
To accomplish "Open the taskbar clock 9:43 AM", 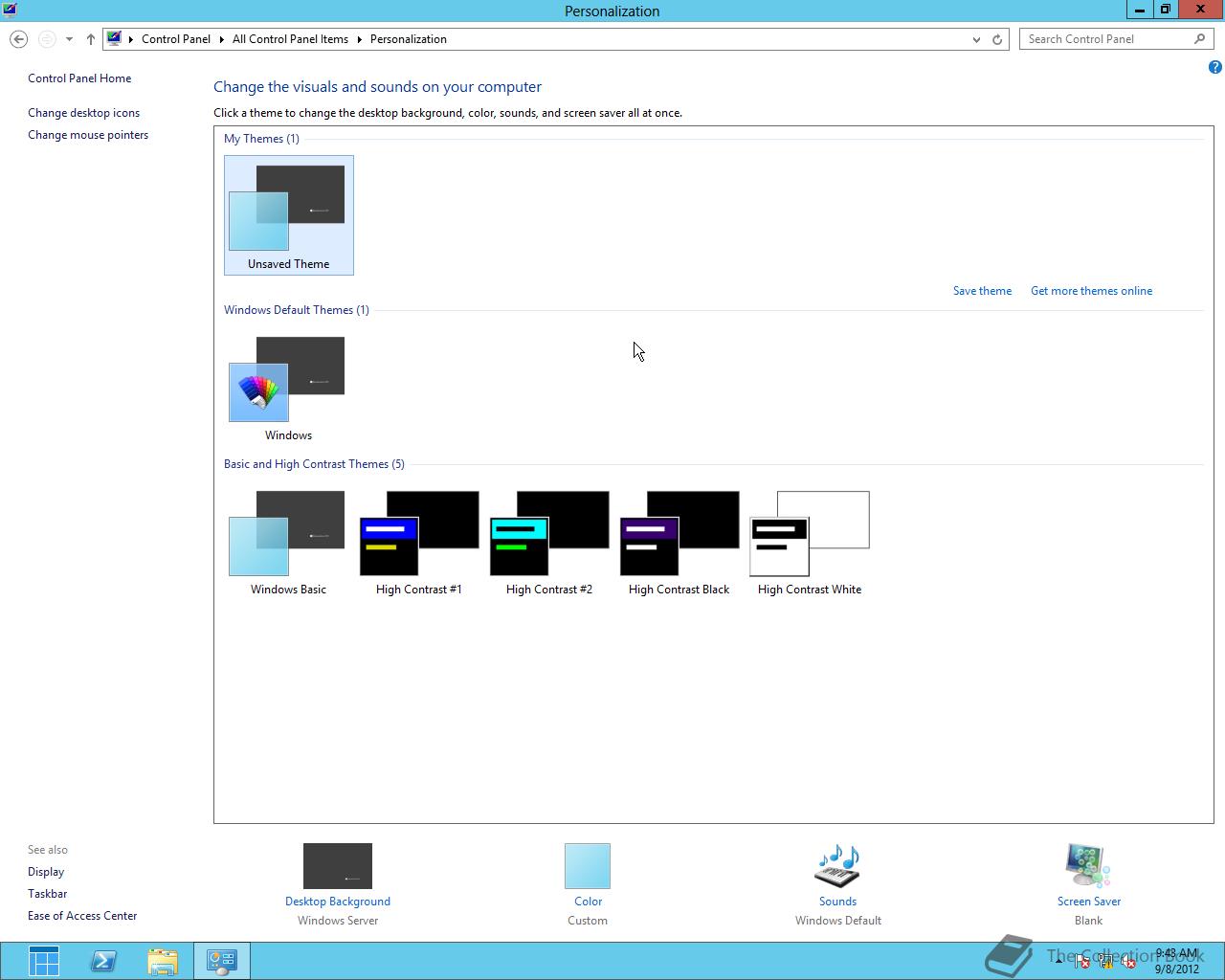I will [x=1176, y=961].
